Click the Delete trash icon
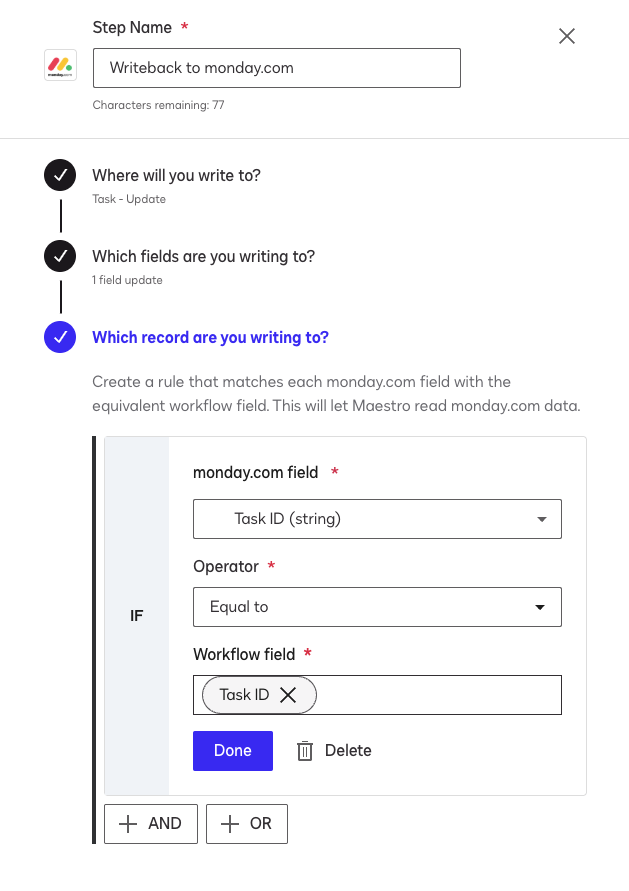This screenshot has height=891, width=629. 305,751
